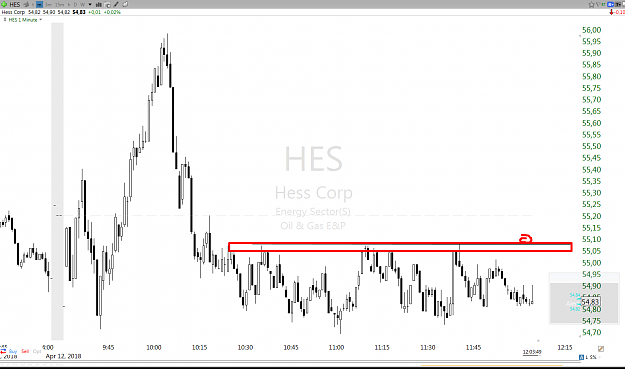Click the trade arrows icon beside Buy
This screenshot has height=369, width=625.
[3, 351]
